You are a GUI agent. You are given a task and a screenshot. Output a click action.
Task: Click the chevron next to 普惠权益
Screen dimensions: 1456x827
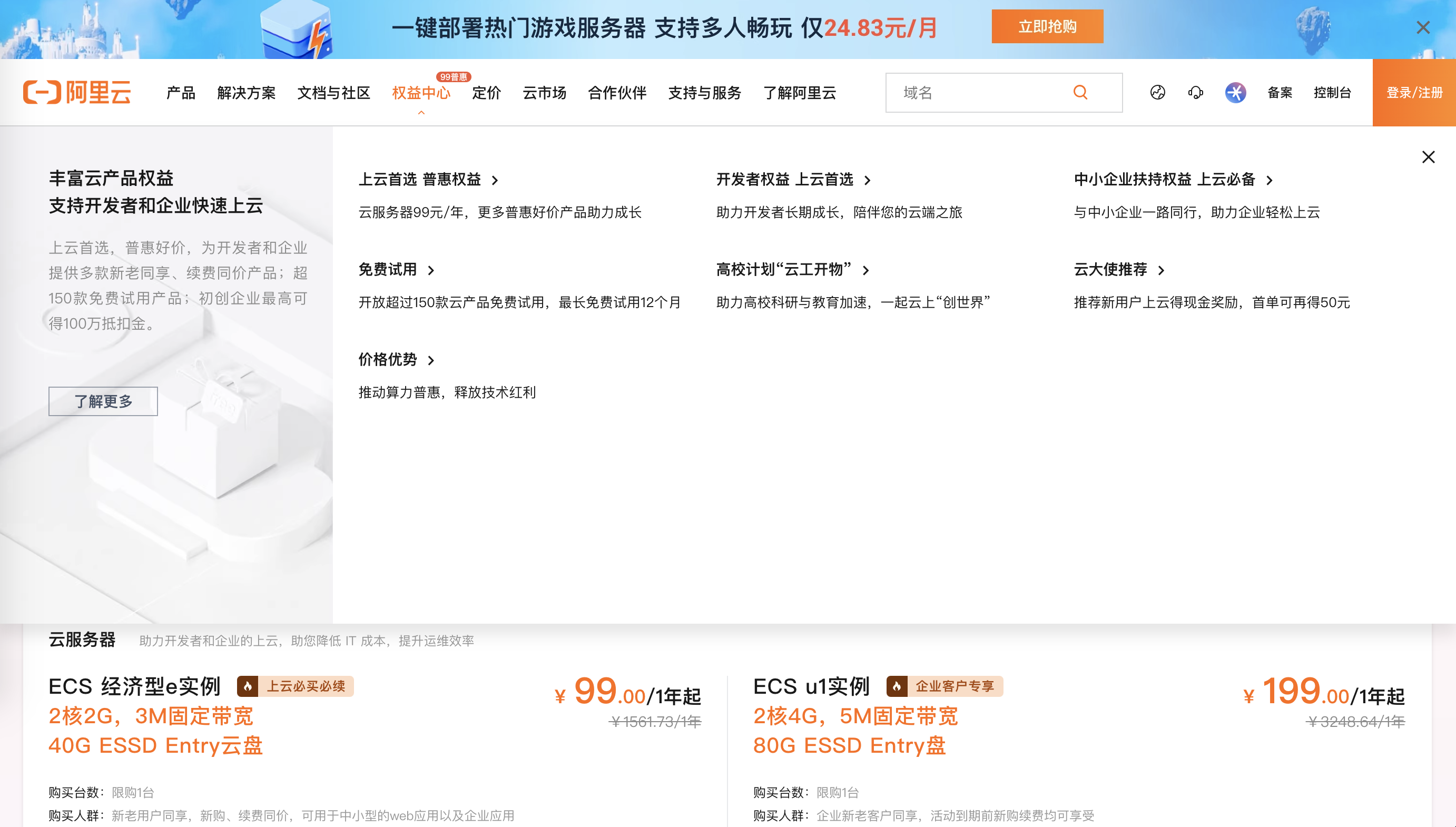495,181
